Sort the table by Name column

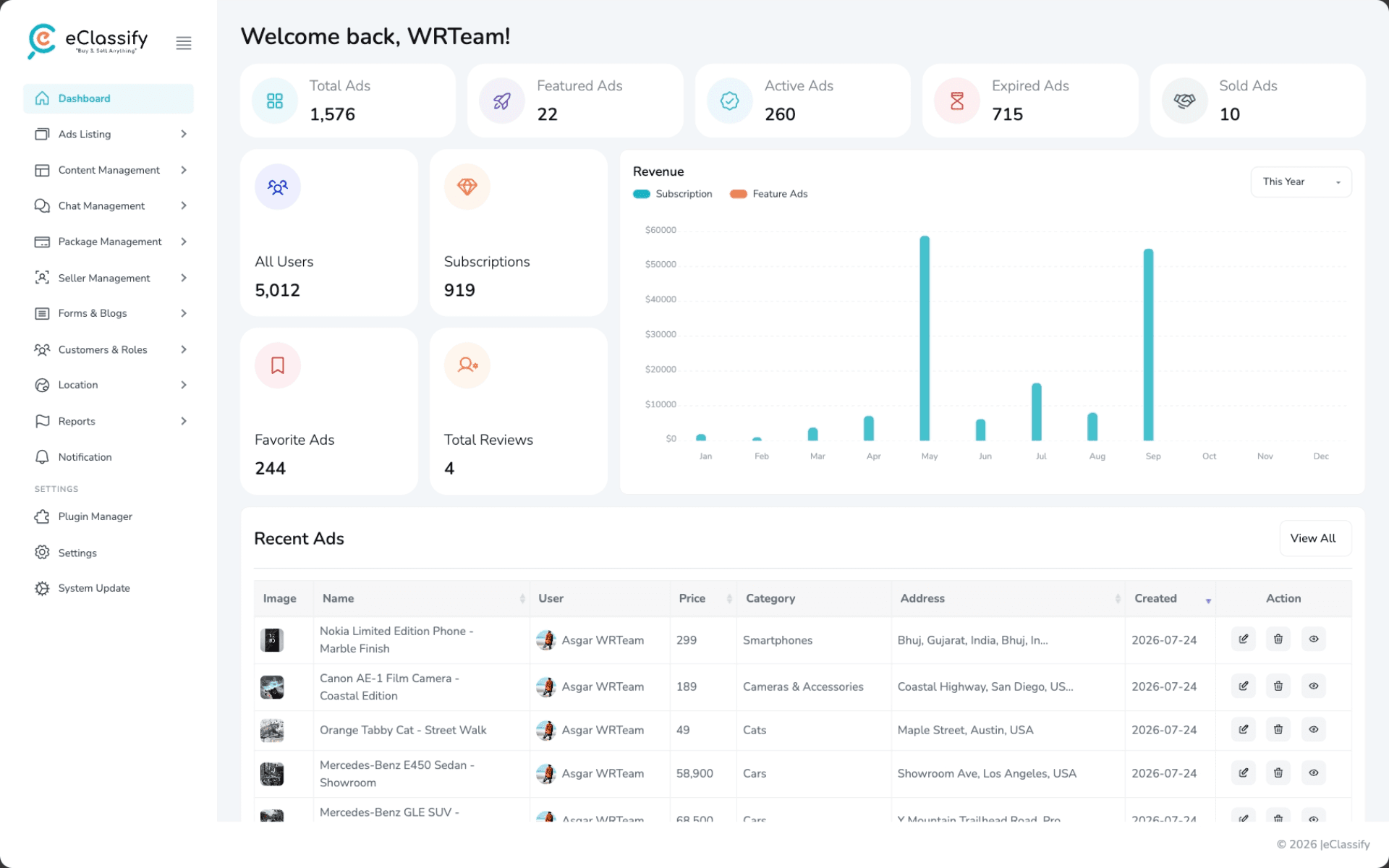pos(422,599)
